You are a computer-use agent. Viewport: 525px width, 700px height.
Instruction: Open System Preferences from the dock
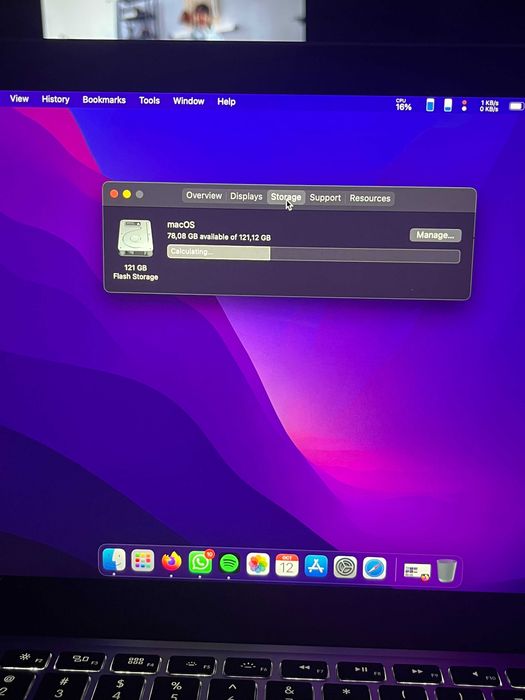[x=345, y=567]
